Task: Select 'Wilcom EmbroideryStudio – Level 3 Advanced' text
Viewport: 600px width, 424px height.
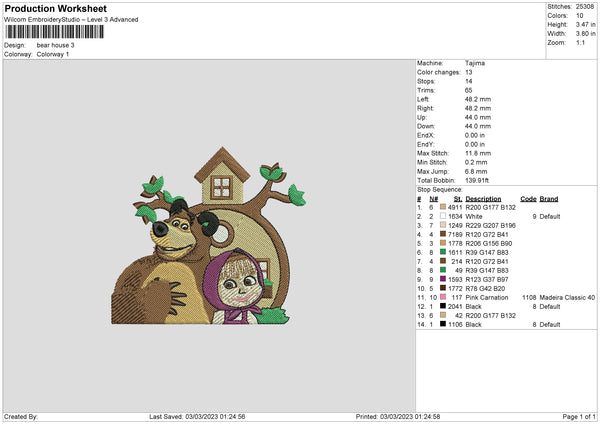Action: click(x=71, y=20)
